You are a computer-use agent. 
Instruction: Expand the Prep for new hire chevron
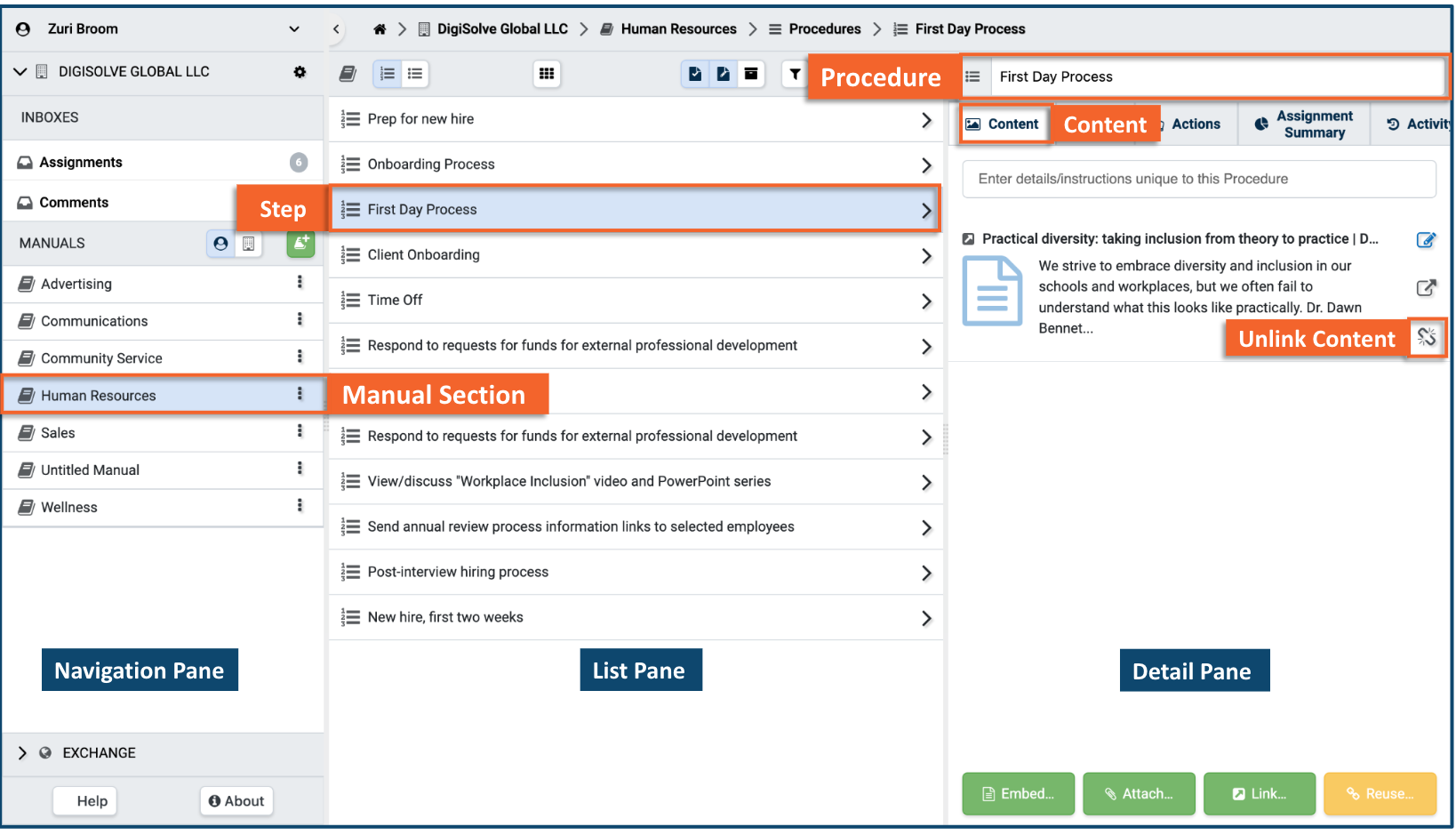[x=926, y=120]
